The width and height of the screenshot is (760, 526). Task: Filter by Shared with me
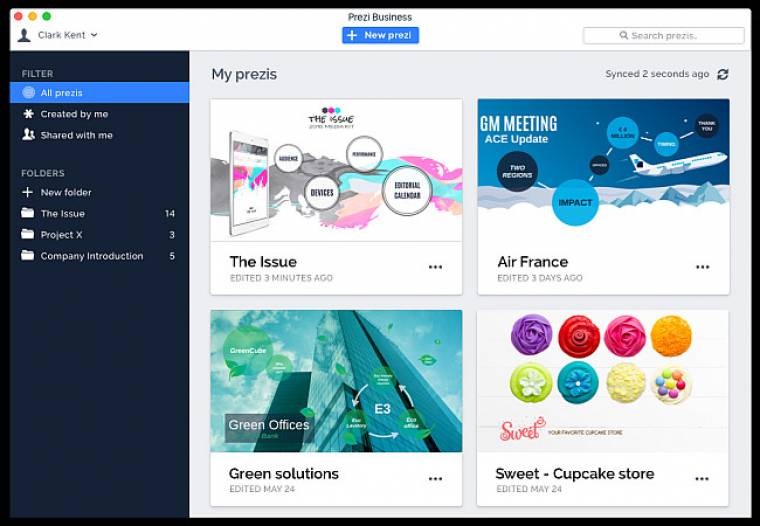tap(99, 135)
